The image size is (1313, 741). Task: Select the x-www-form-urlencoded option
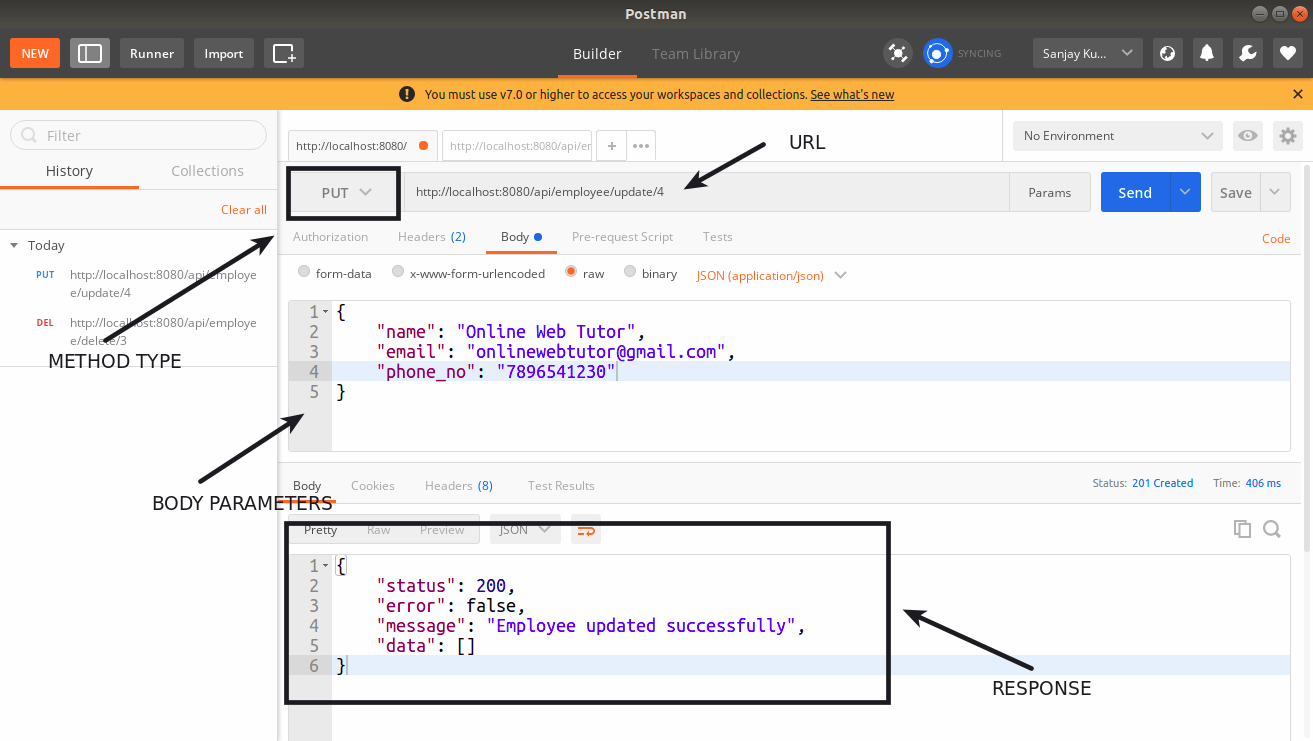point(398,272)
